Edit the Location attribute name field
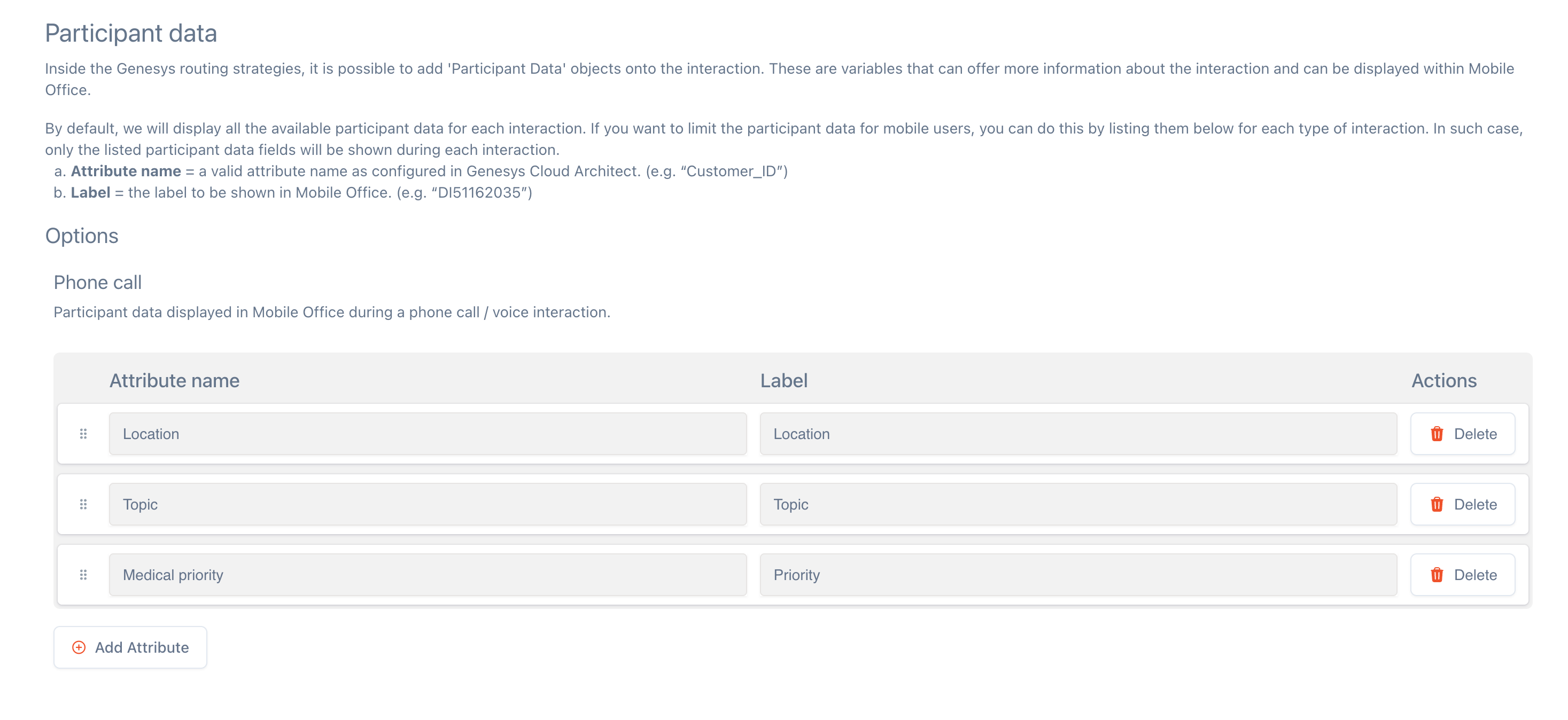 [x=428, y=434]
